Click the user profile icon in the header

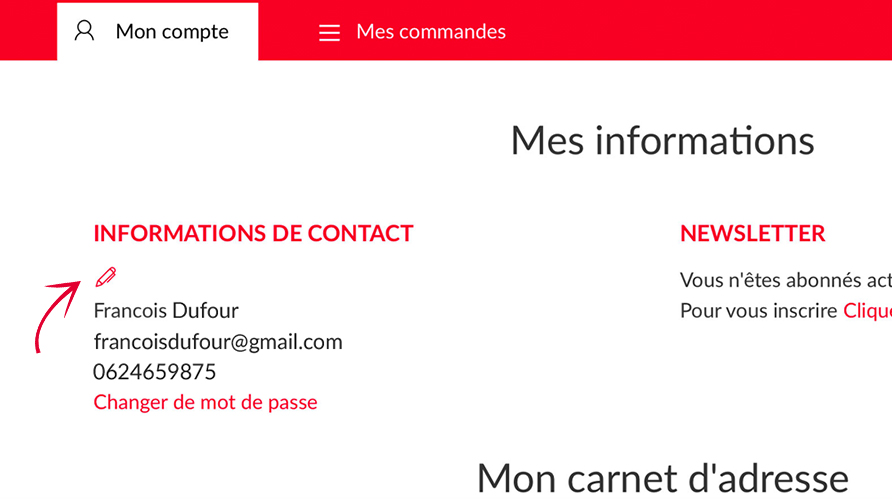(85, 31)
